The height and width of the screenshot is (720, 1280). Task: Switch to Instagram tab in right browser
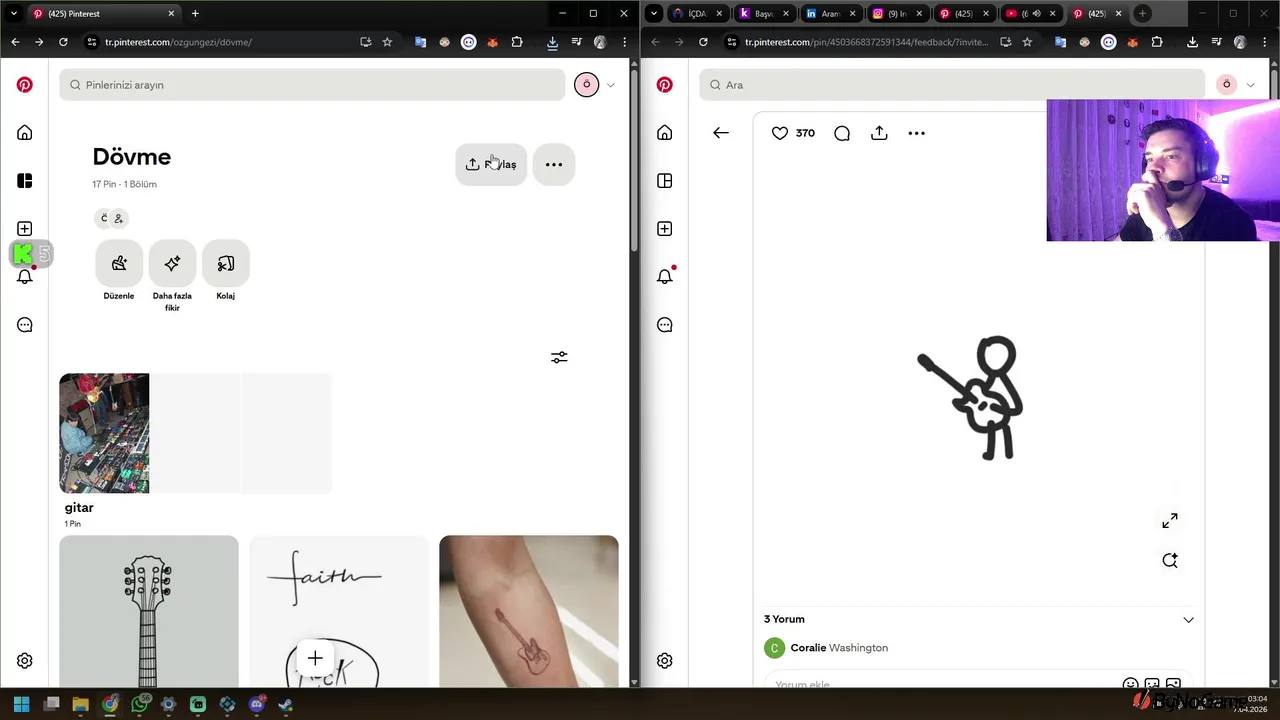891,14
